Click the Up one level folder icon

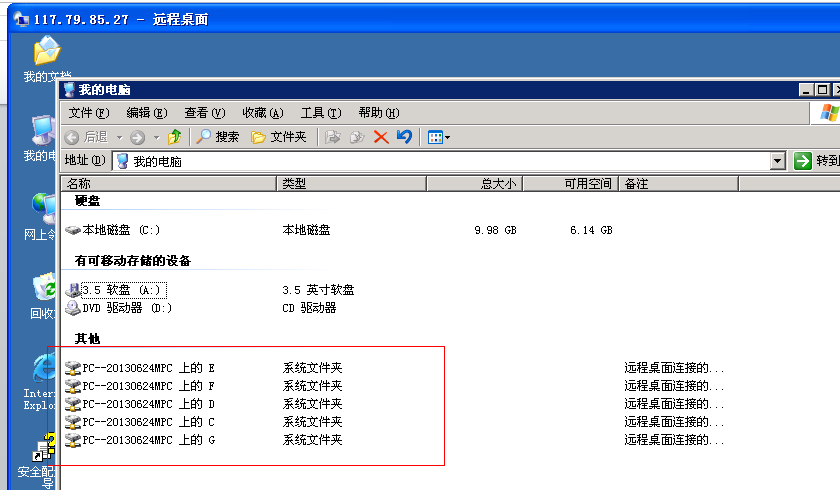point(175,137)
